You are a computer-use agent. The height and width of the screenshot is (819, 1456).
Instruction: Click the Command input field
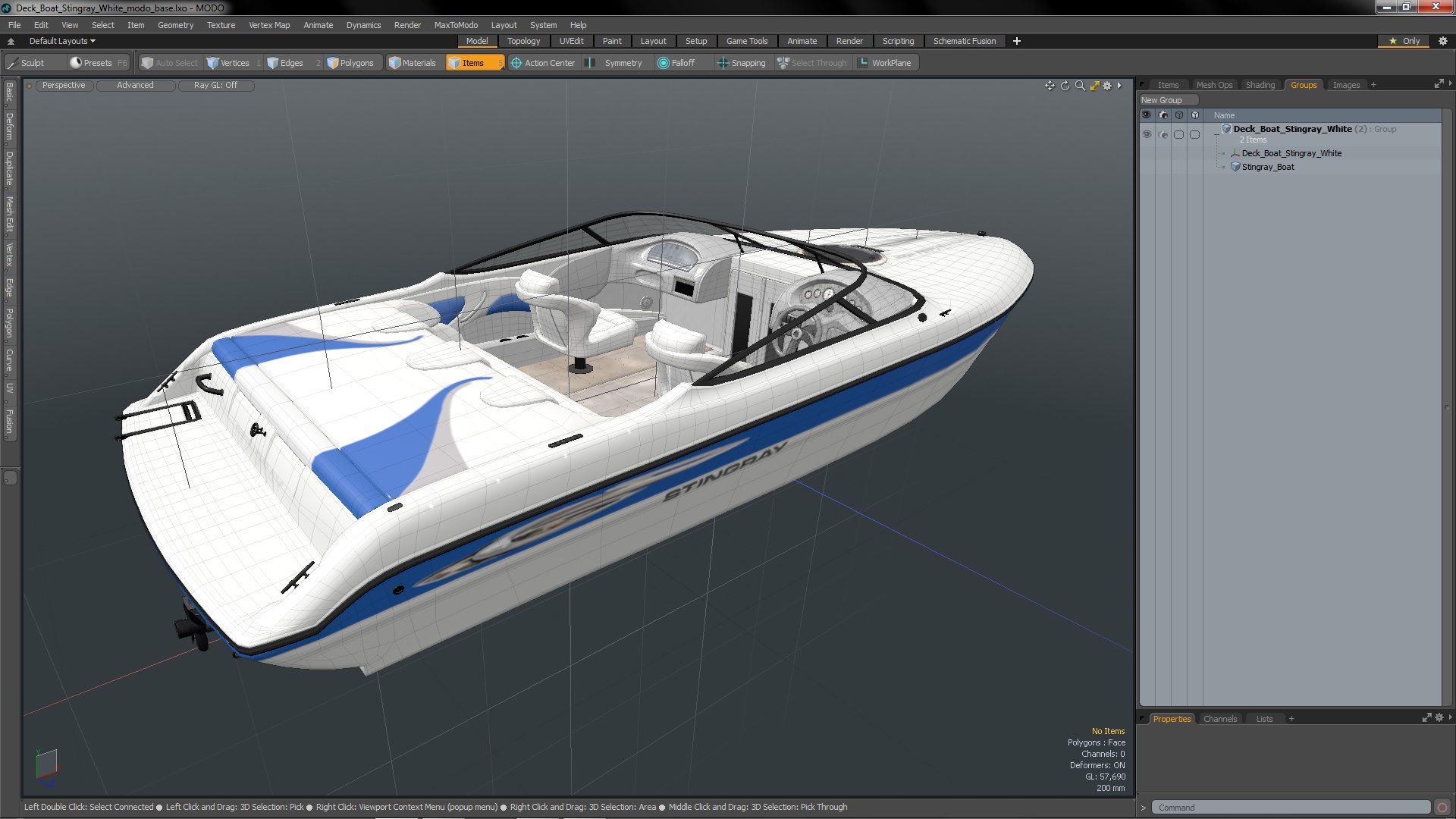point(1291,808)
